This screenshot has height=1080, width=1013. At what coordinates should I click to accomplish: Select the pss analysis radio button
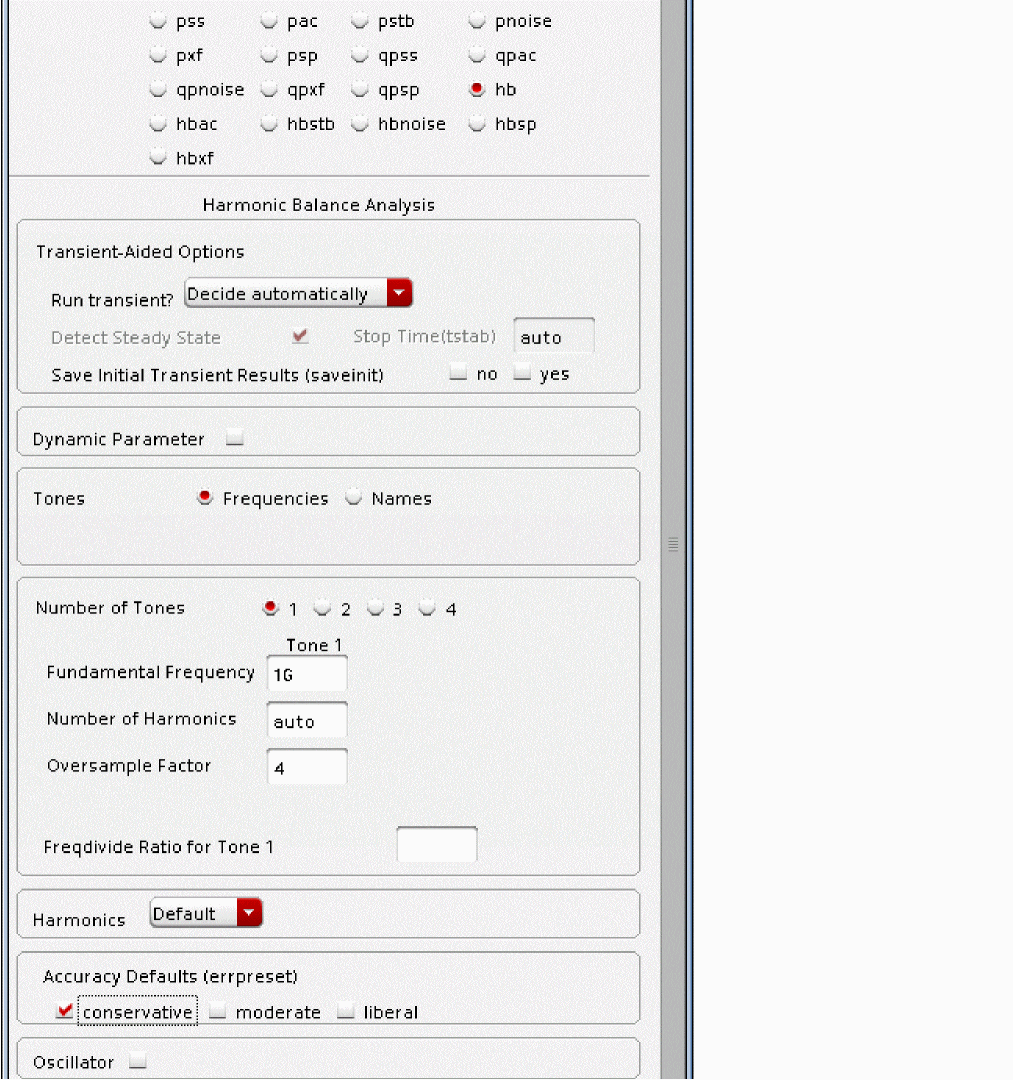(x=158, y=21)
